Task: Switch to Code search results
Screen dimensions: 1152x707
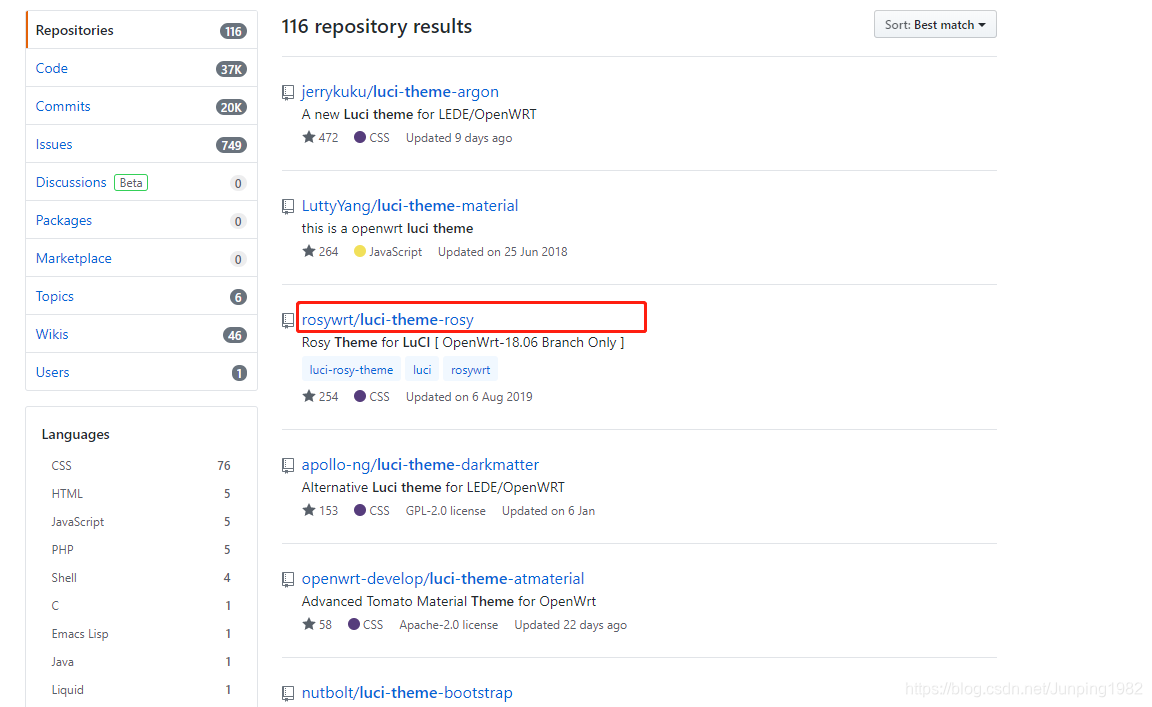Action: coord(142,68)
